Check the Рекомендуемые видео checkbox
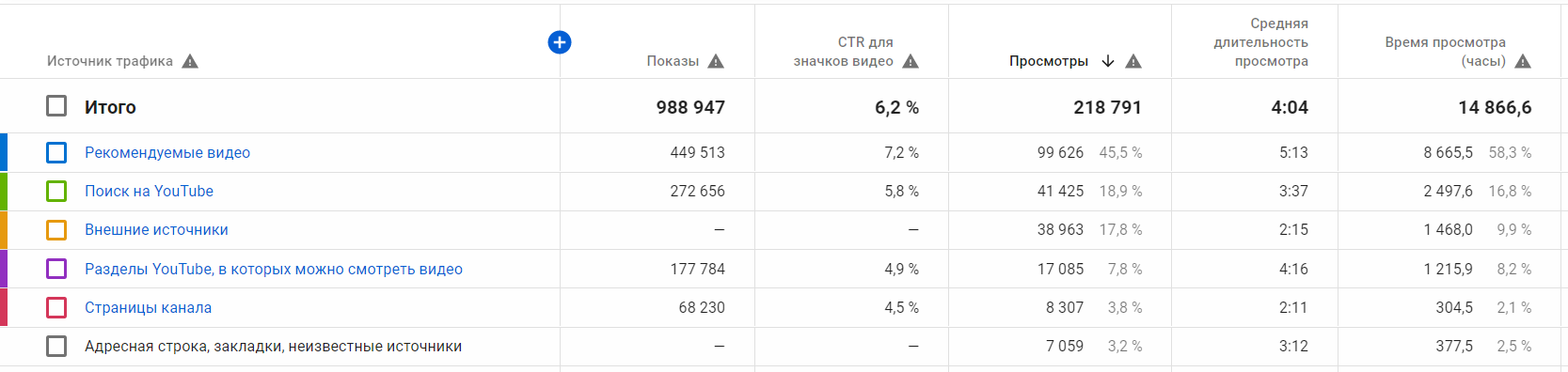This screenshot has height=372, width=1568. (56, 152)
